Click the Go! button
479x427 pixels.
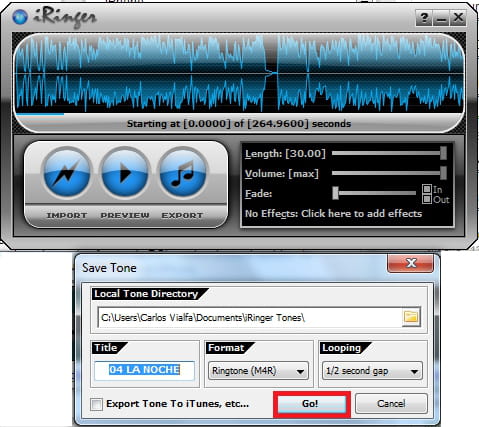point(311,404)
